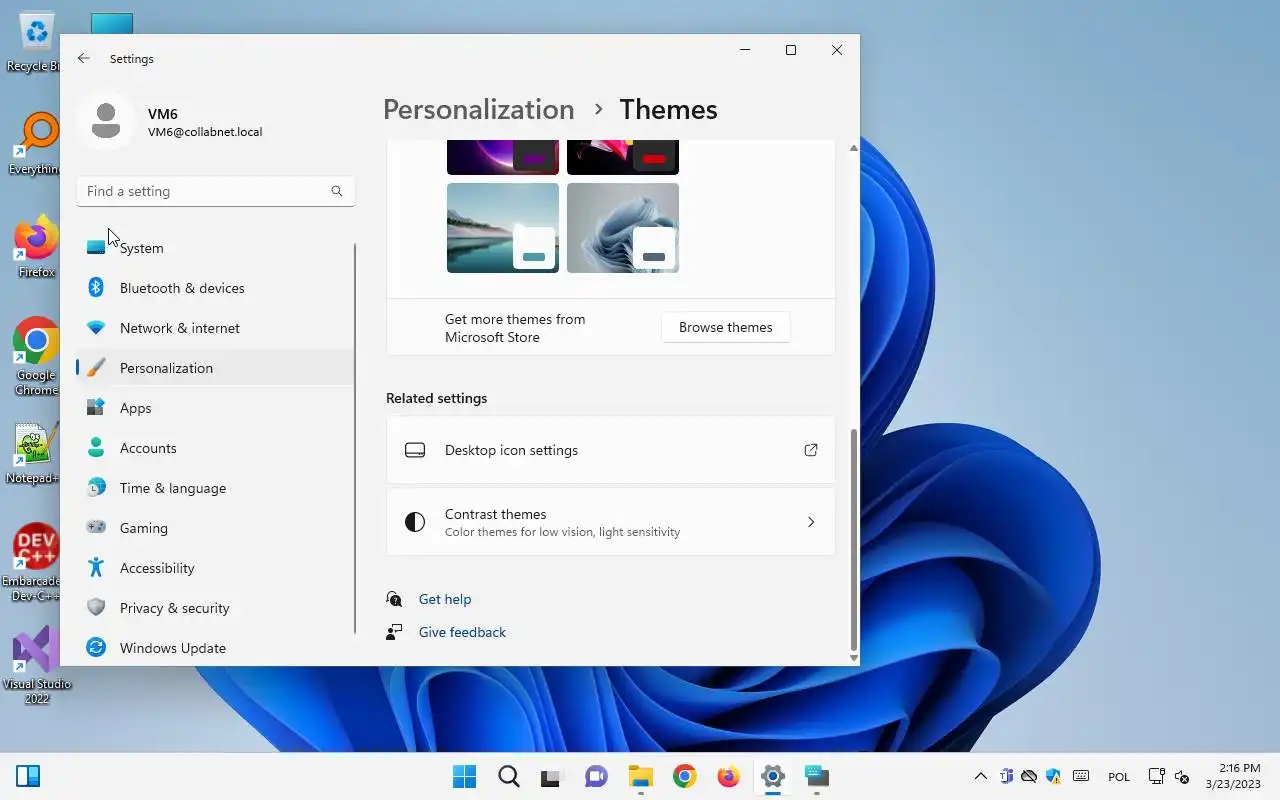Click the Visual Studio 2022 desktop shortcut
1280x800 pixels.
[37, 666]
